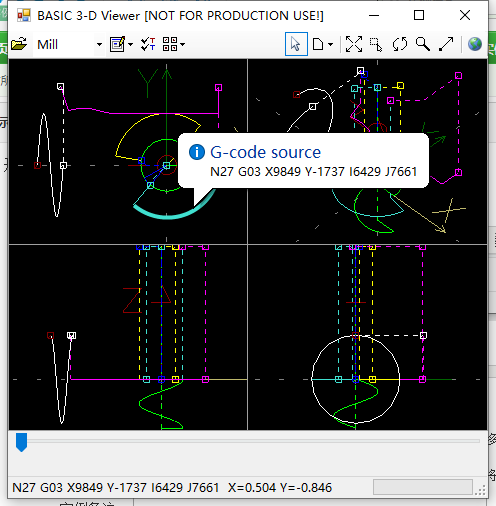The width and height of the screenshot is (496, 506).
Task: Click the notes editor toolbar icon
Action: coord(117,44)
